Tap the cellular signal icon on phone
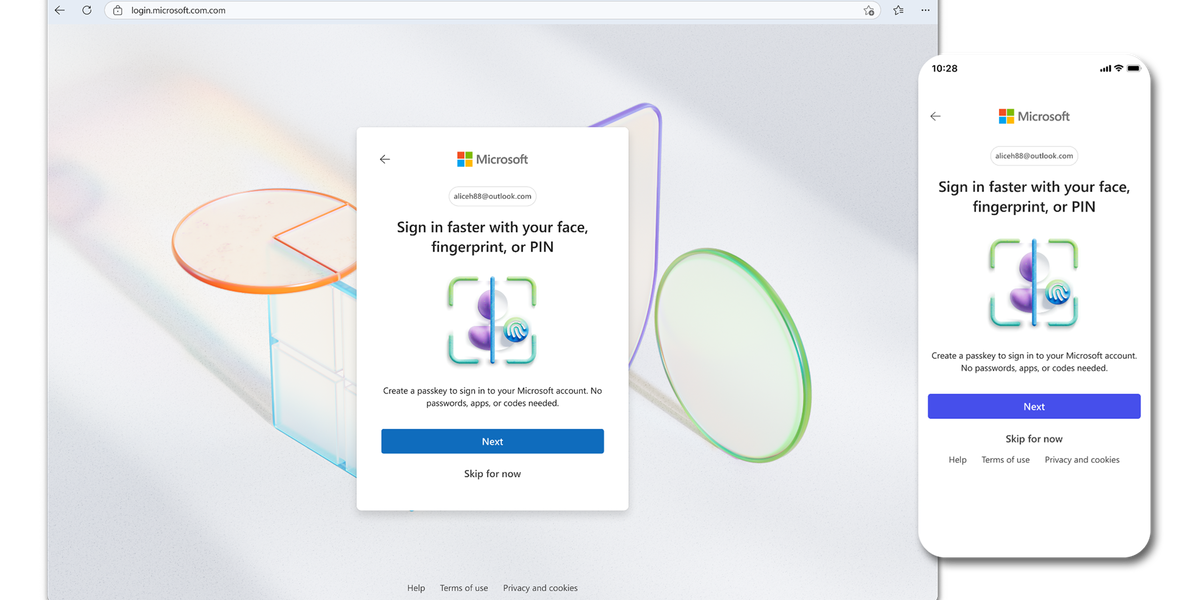The height and width of the screenshot is (600, 1200). (1105, 69)
